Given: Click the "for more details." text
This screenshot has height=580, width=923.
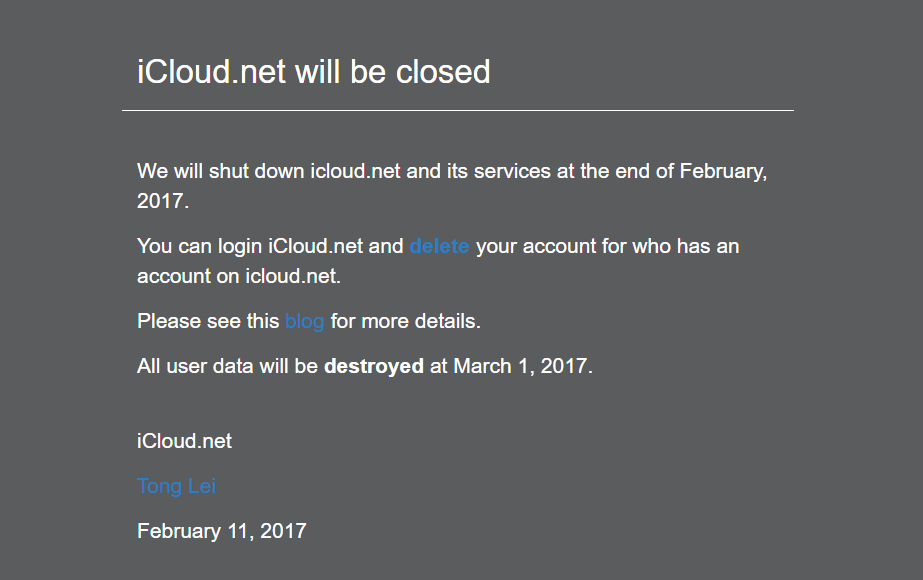Looking at the screenshot, I should [406, 321].
